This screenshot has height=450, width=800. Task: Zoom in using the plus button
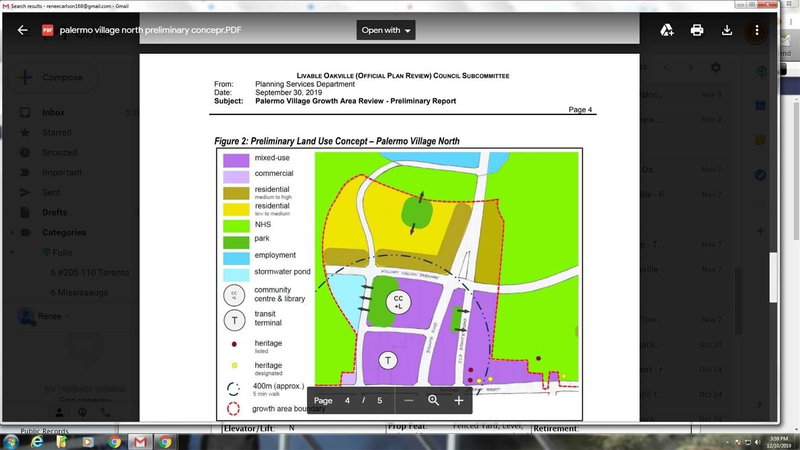(x=459, y=400)
